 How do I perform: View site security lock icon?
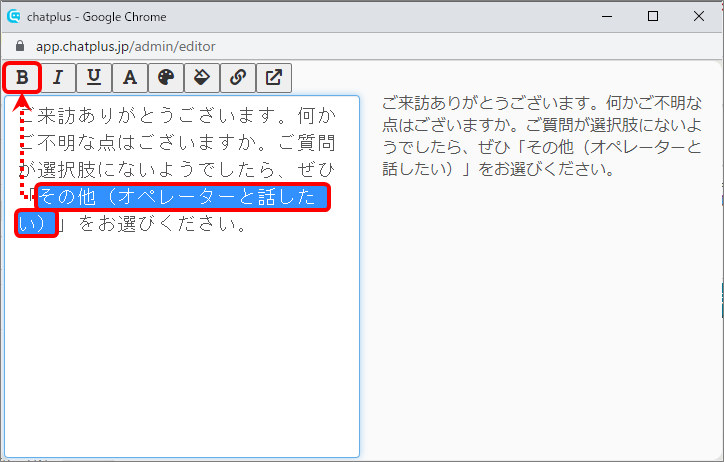19,46
